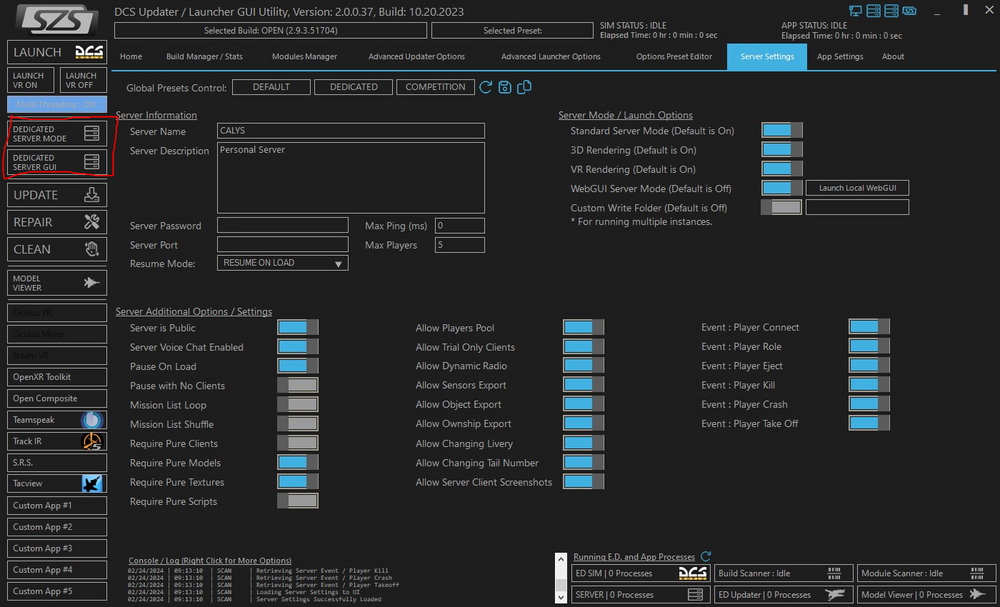
Task: Apply the COMPETITION global preset
Action: 435,87
